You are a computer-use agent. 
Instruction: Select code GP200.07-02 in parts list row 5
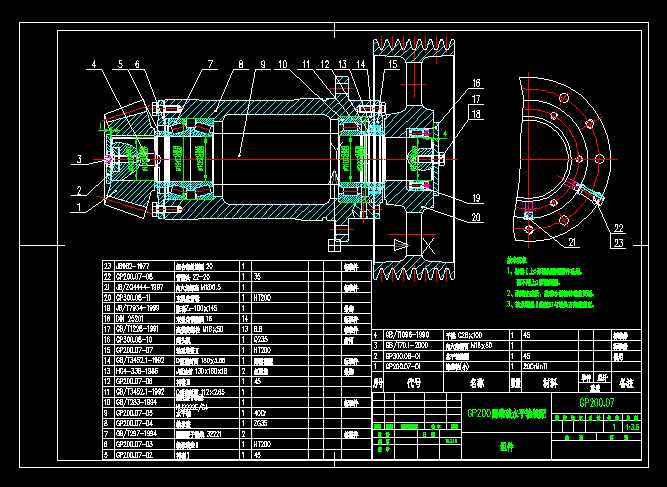(x=134, y=455)
